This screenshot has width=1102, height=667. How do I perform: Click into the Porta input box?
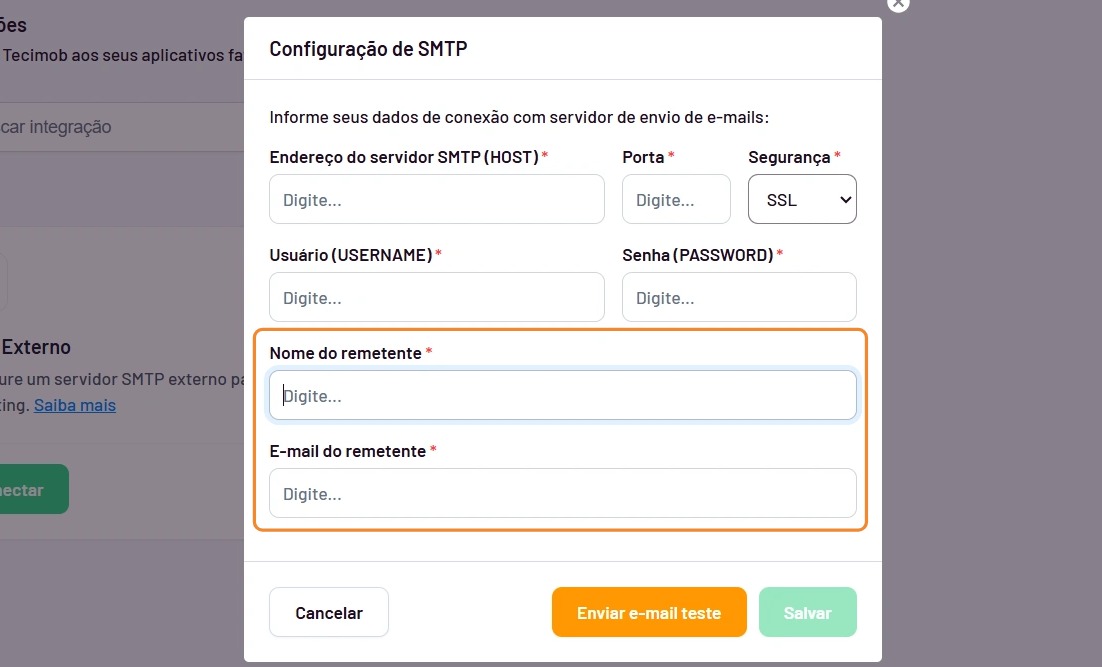[x=676, y=200]
